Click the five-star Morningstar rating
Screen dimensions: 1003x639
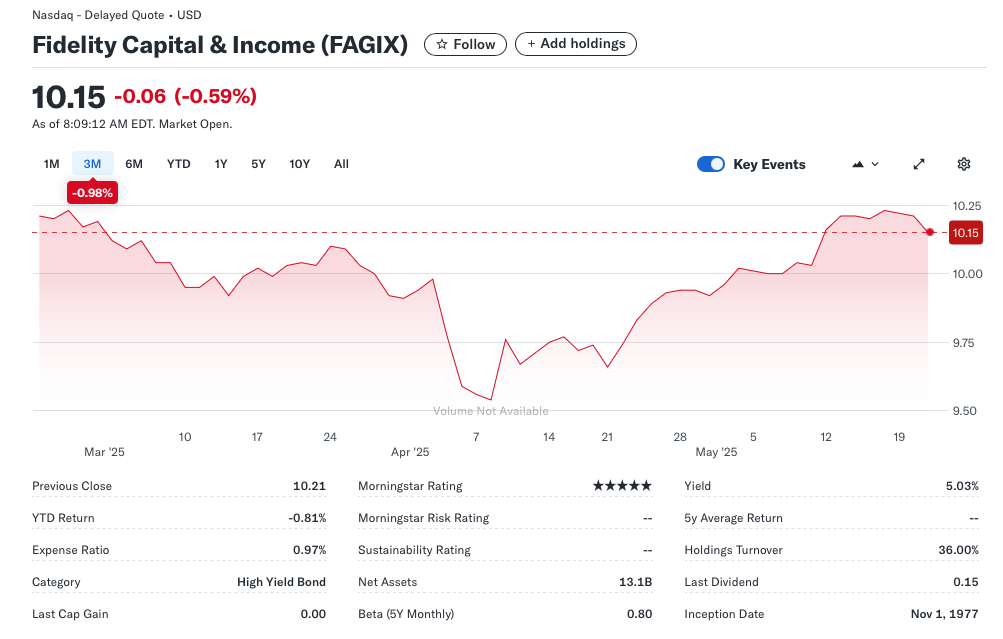click(x=622, y=485)
